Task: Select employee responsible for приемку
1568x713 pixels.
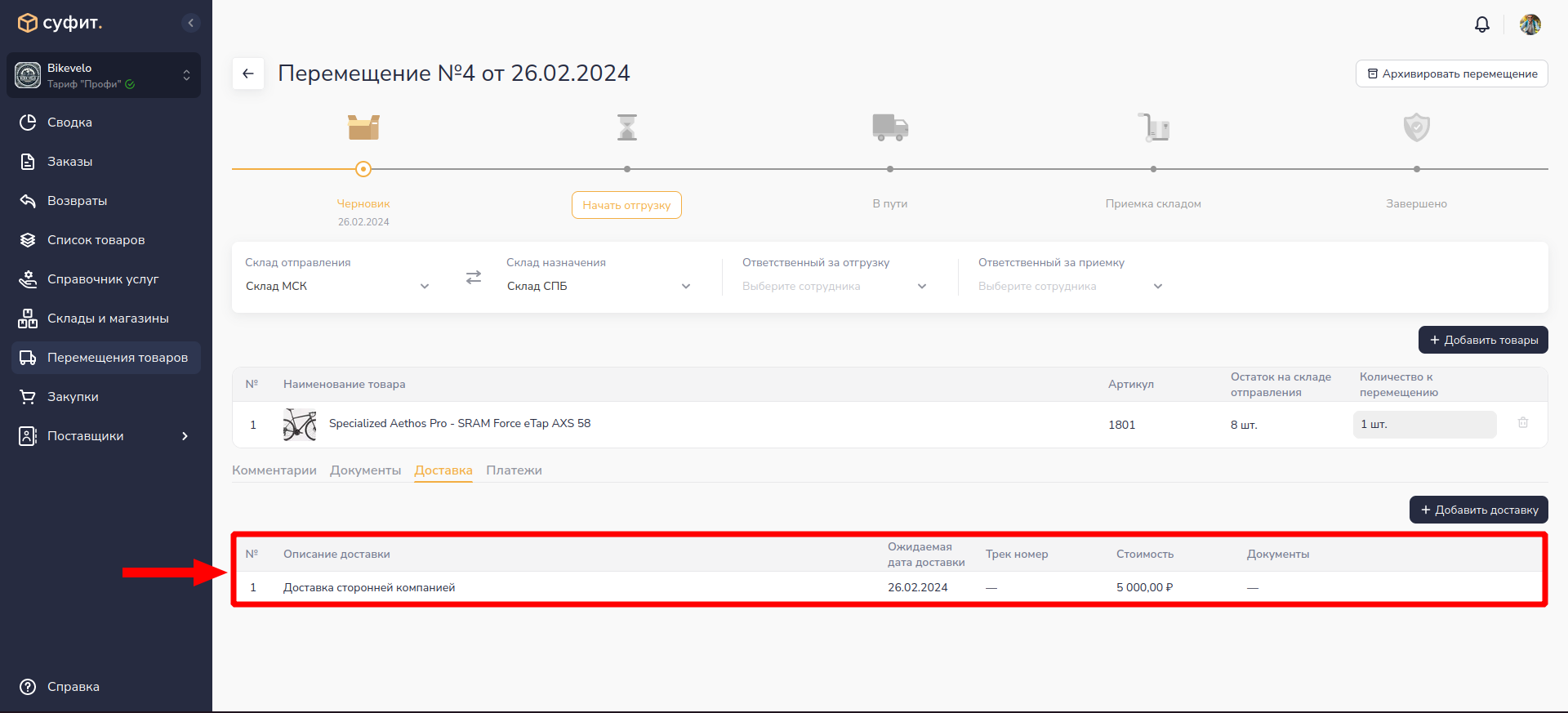Action: (1071, 286)
